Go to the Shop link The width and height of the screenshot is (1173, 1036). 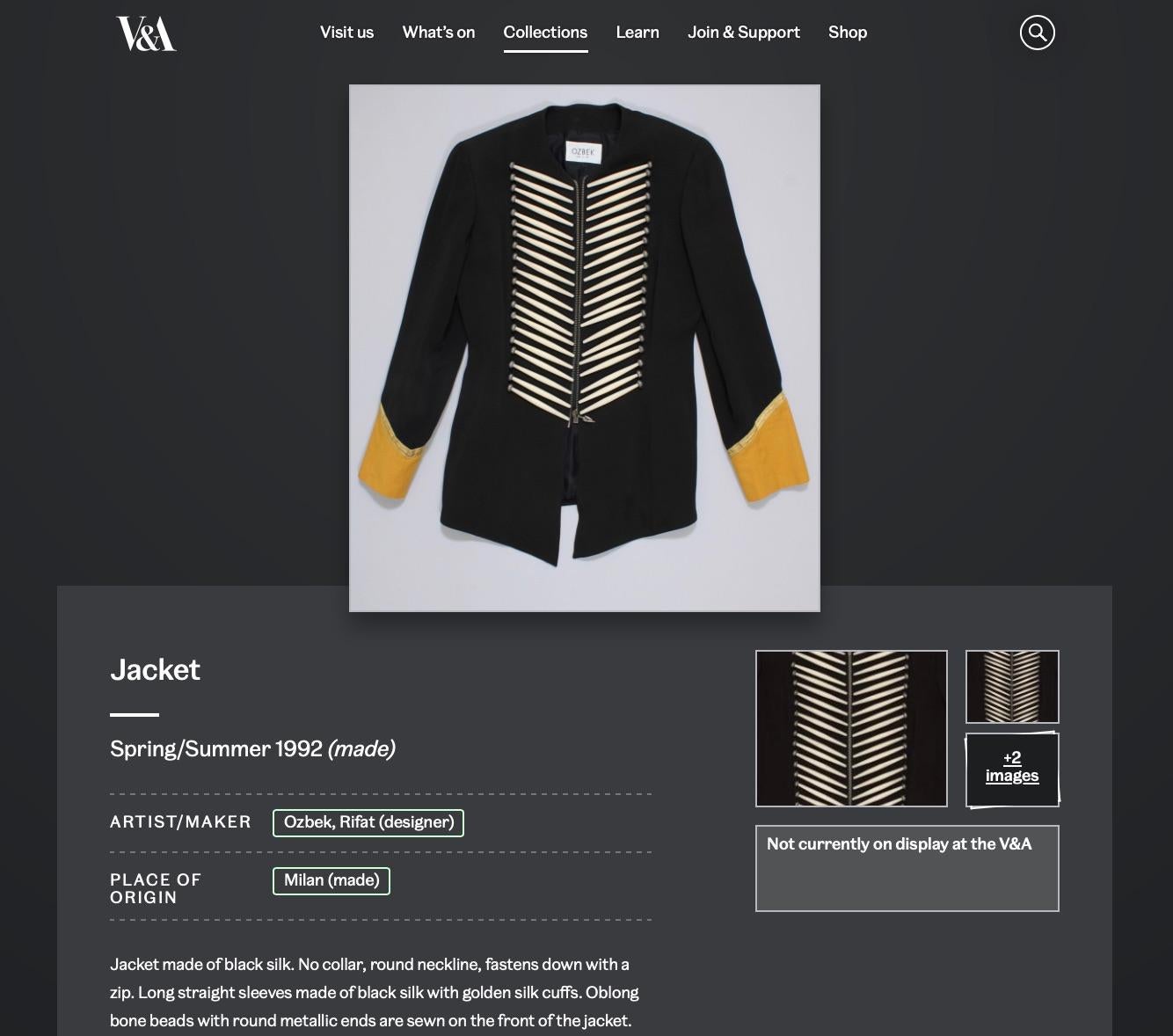(x=848, y=33)
